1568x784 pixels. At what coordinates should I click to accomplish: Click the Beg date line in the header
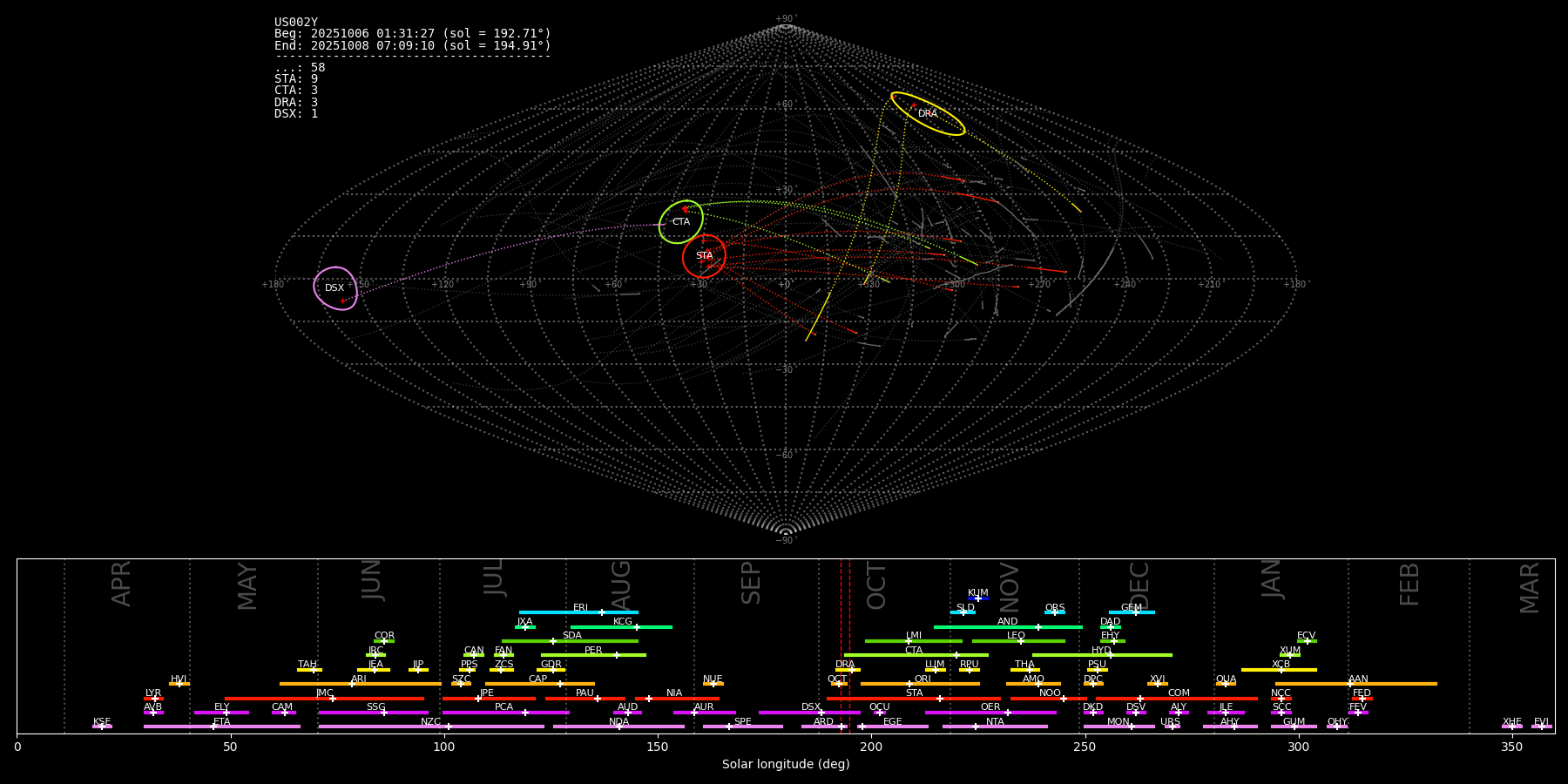(413, 34)
